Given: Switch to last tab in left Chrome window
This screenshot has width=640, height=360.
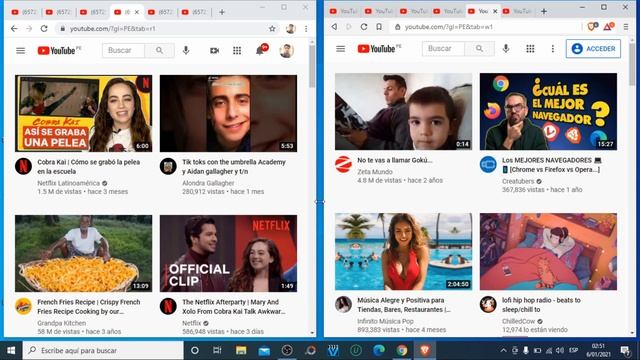Looking at the screenshot, I should pos(194,12).
